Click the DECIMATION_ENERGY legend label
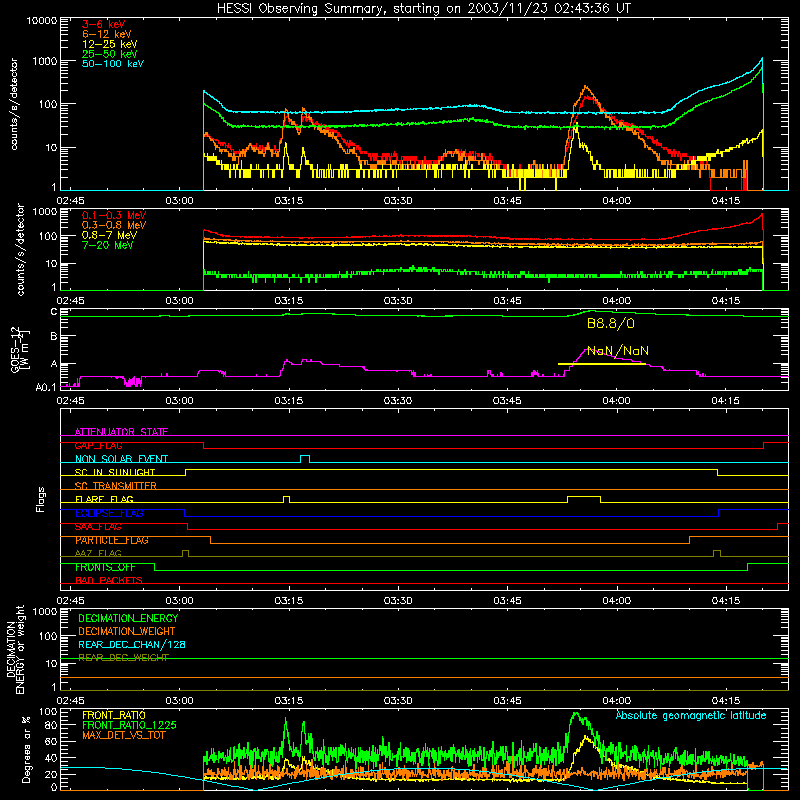The width and height of the screenshot is (800, 800). coord(128,618)
